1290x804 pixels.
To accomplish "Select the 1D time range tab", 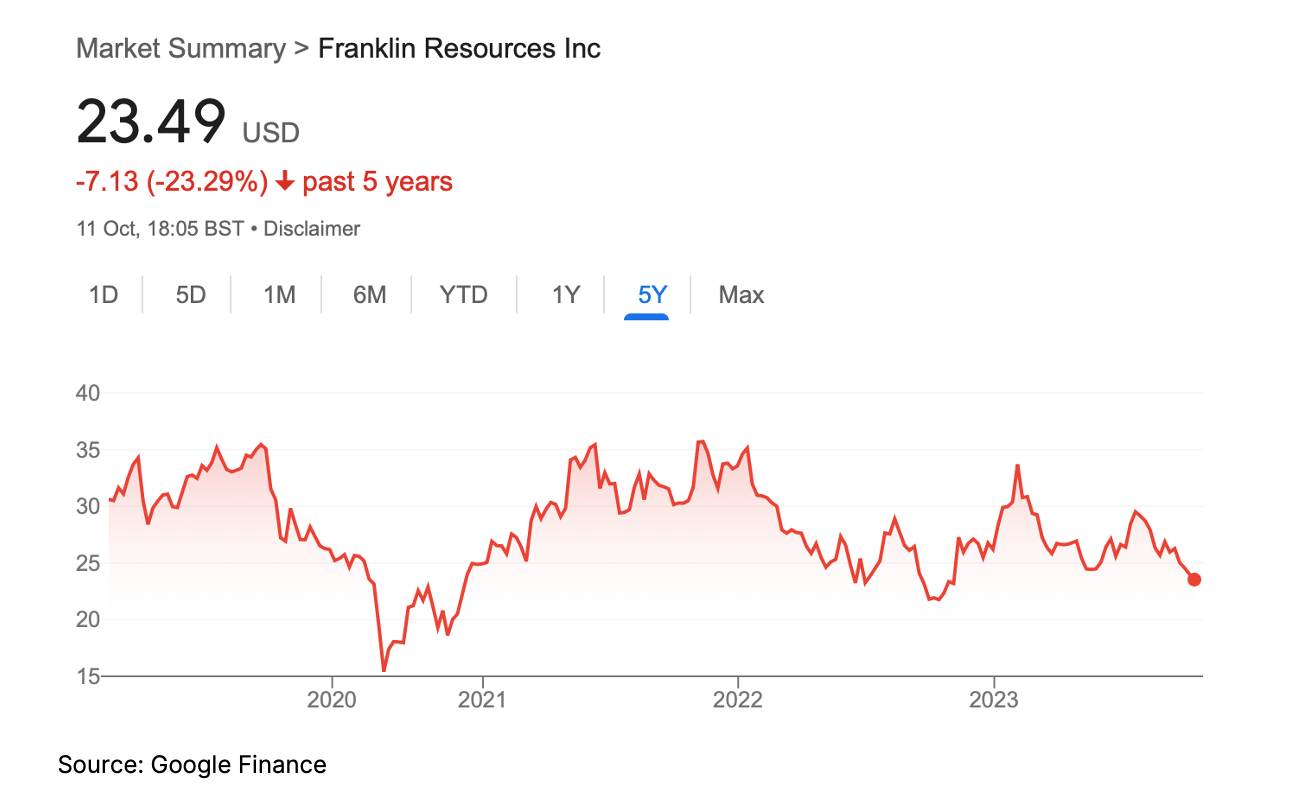I will (103, 295).
